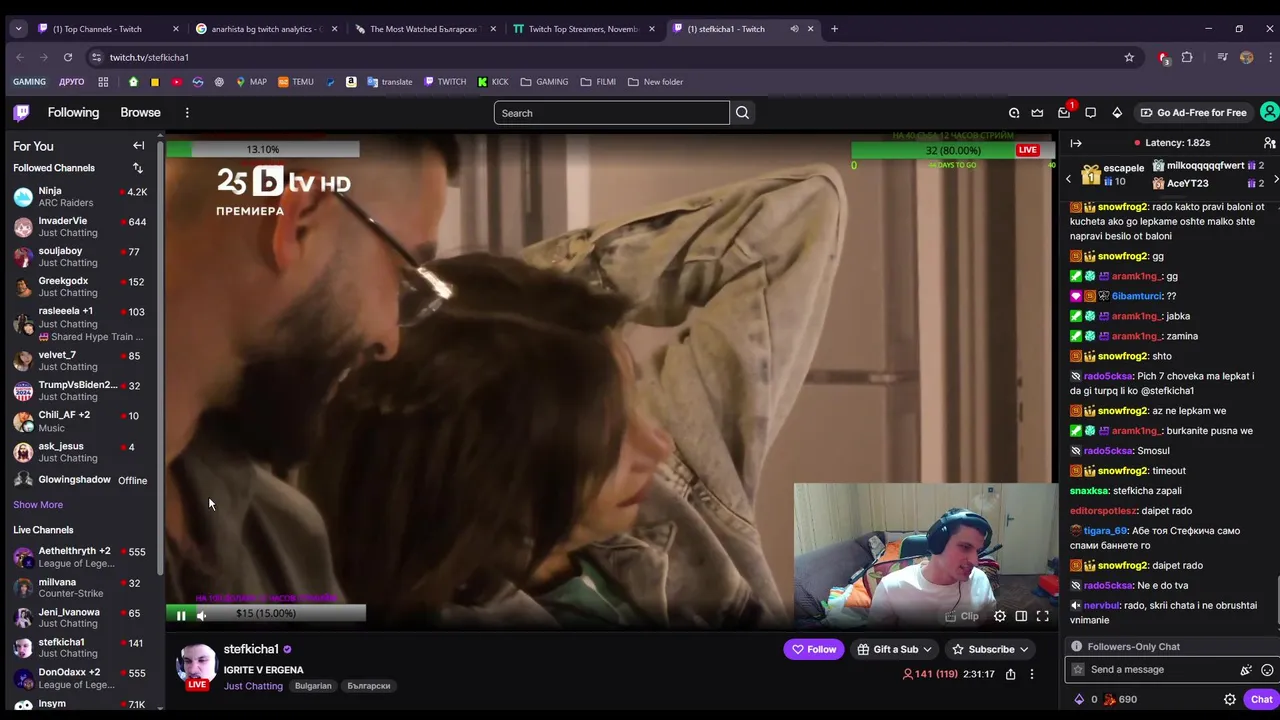Sort followed channels with arrows icon
The height and width of the screenshot is (720, 1280).
pyautogui.click(x=138, y=168)
